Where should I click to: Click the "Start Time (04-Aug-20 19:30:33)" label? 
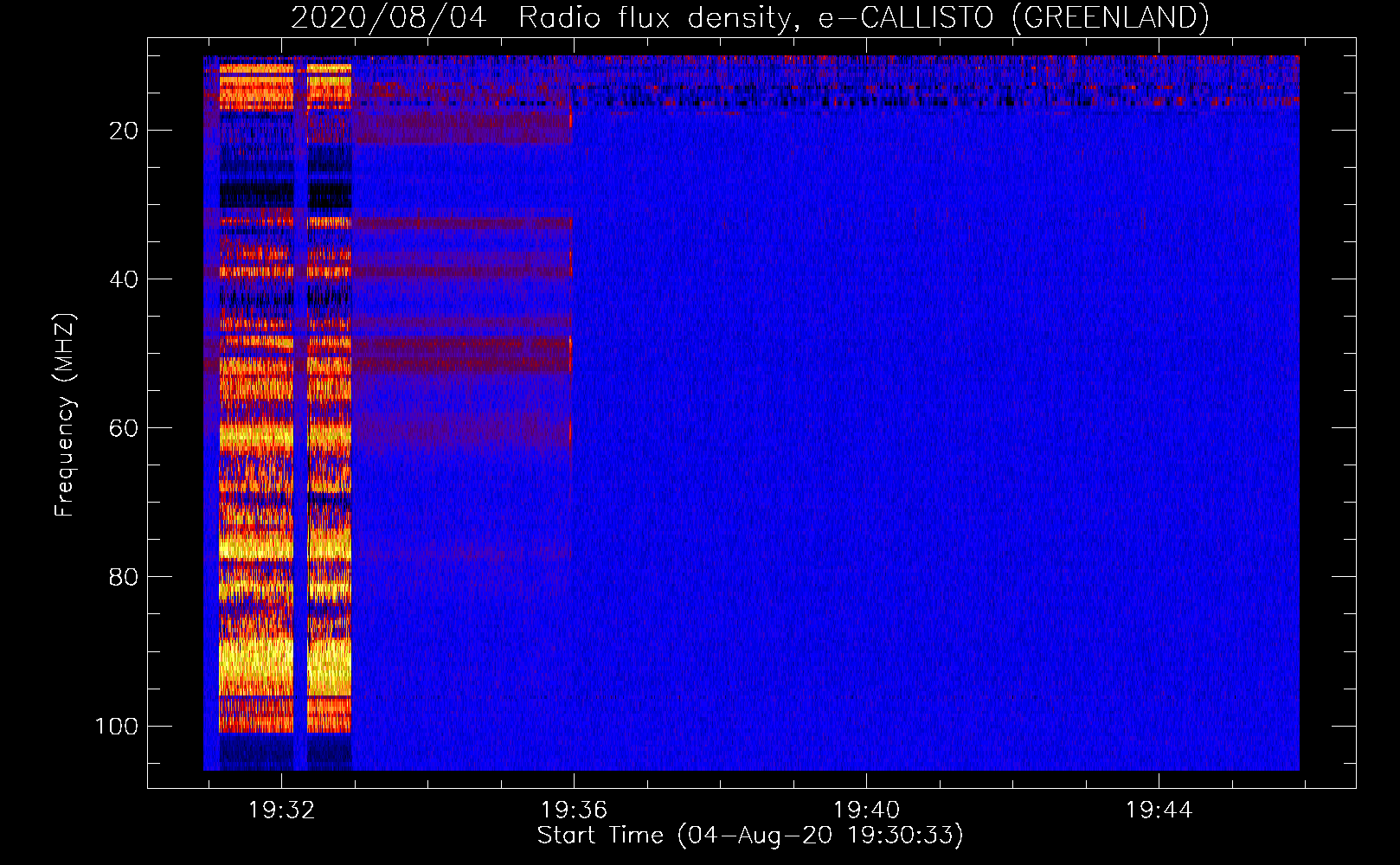click(750, 836)
